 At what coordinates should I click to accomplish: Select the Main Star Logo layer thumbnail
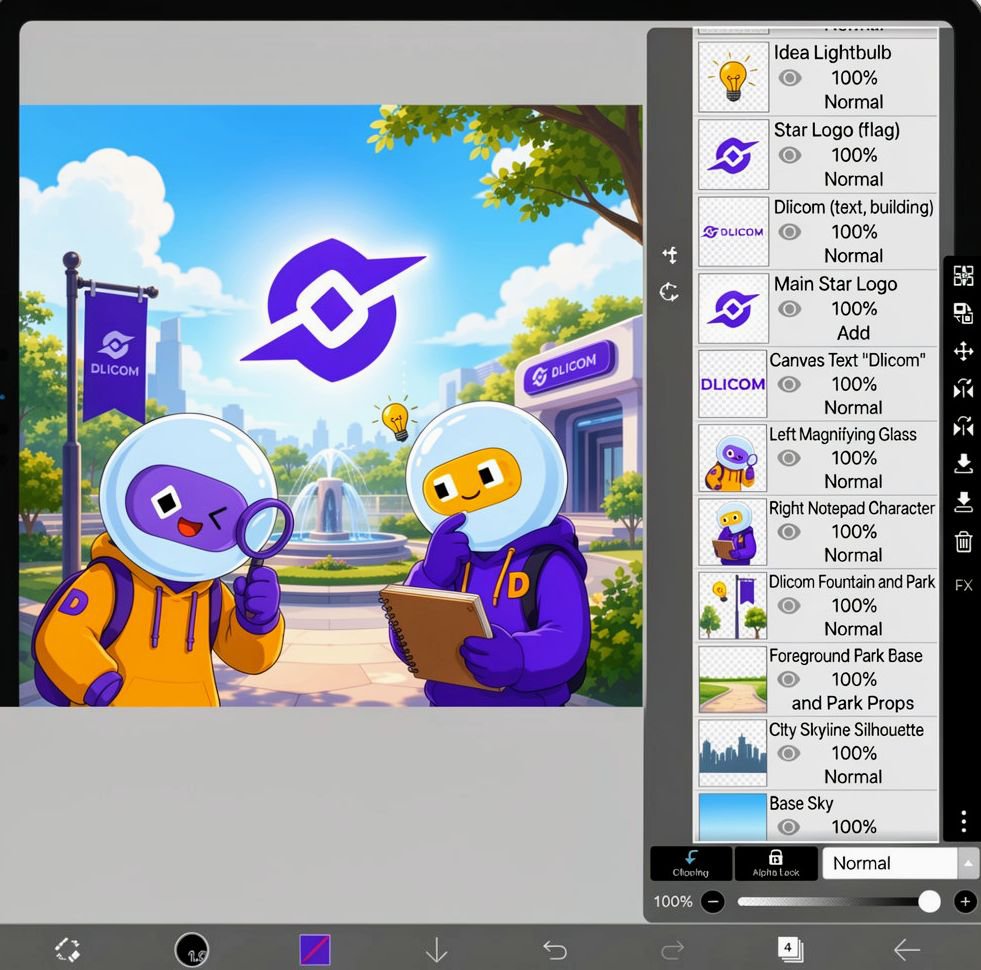733,308
